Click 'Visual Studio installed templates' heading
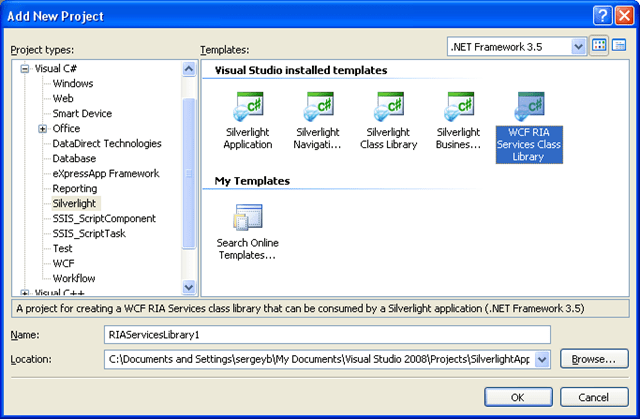The height and width of the screenshot is (419, 640). click(x=301, y=70)
